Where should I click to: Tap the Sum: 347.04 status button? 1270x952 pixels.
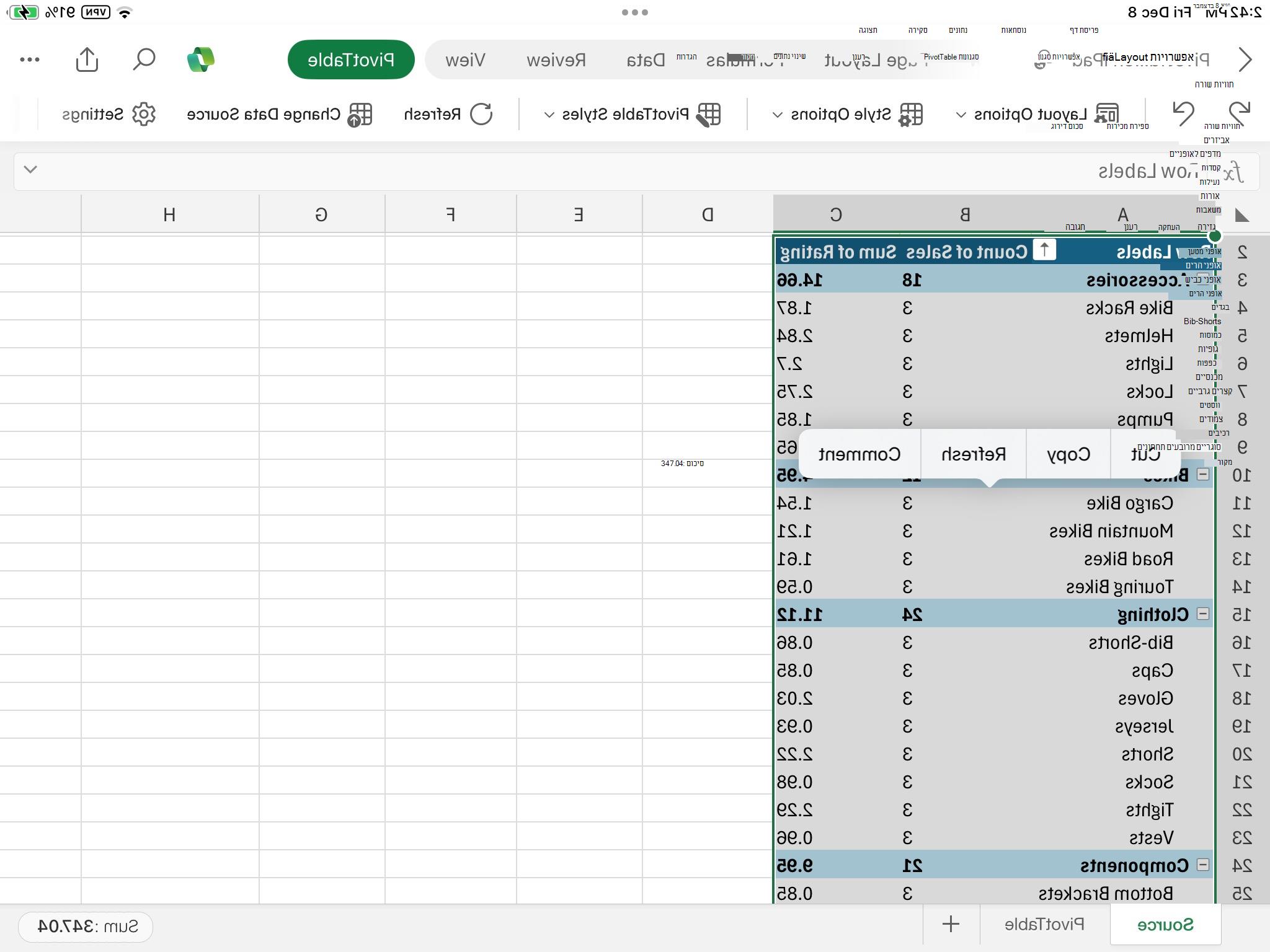[x=86, y=927]
